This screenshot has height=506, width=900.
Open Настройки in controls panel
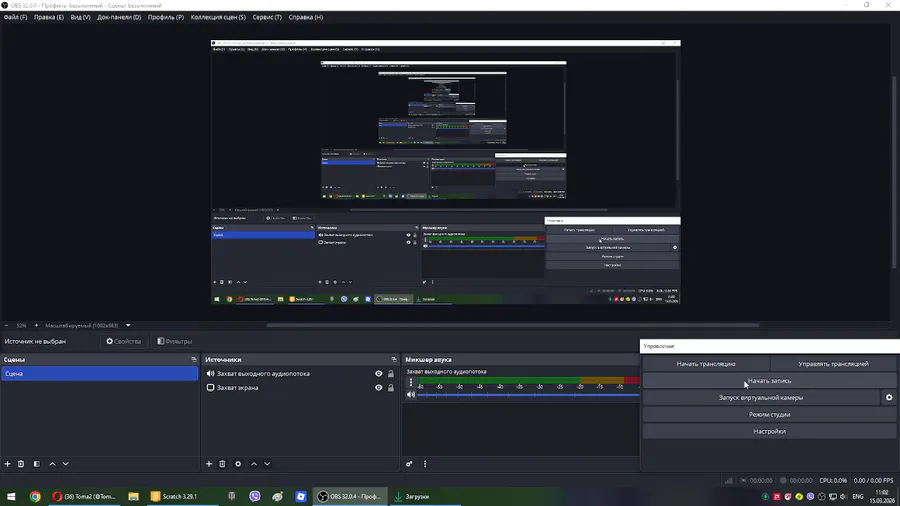coord(769,431)
